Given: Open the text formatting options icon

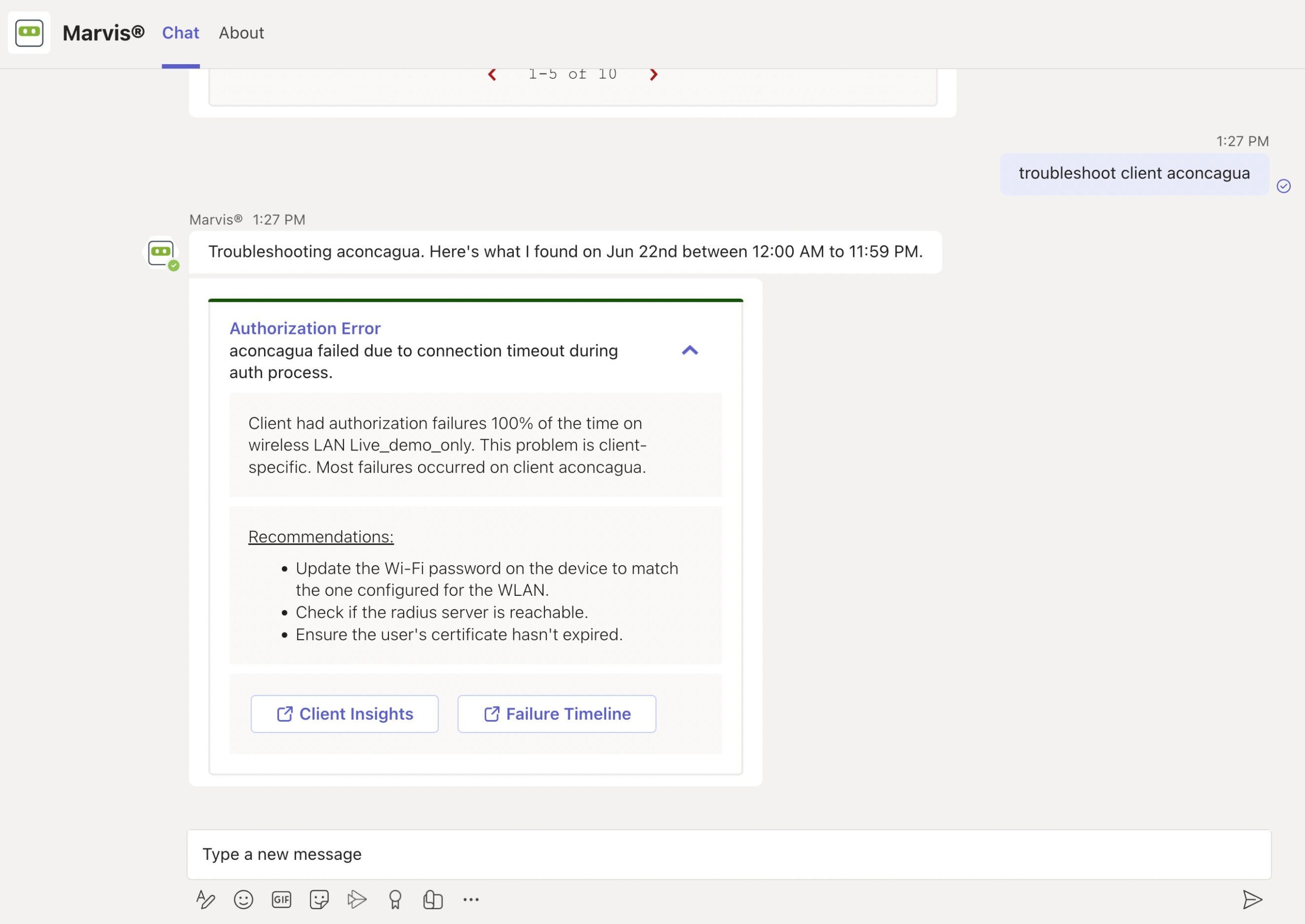Looking at the screenshot, I should coord(205,900).
